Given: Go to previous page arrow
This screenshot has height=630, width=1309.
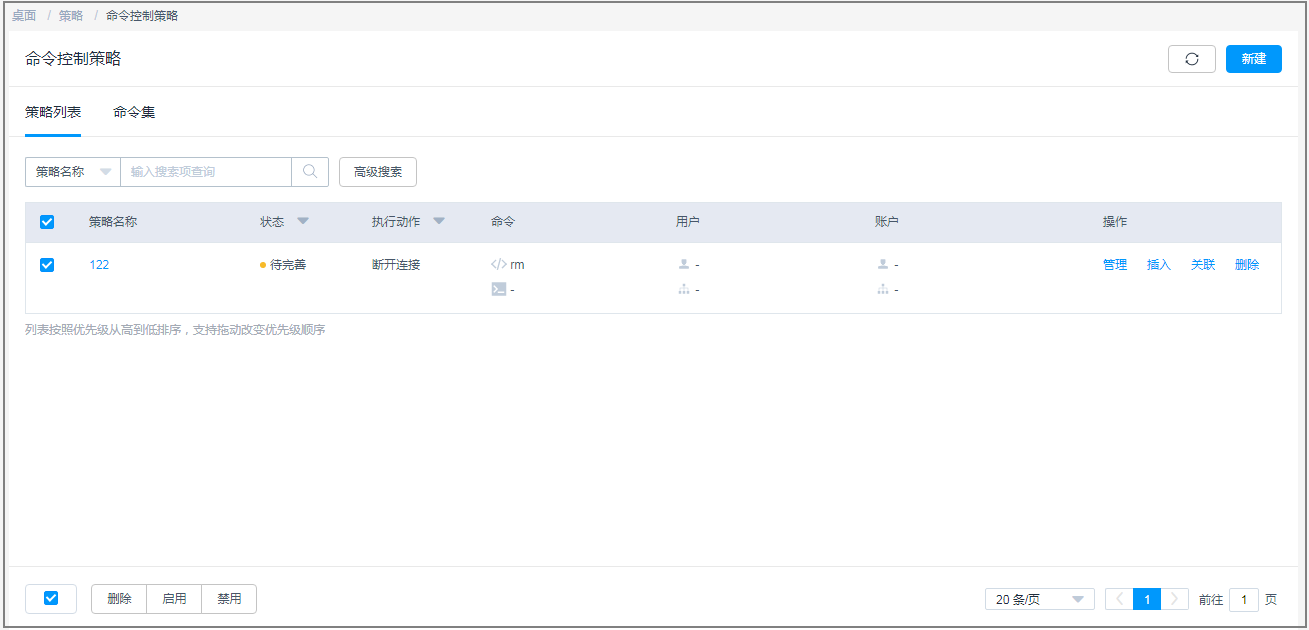Looking at the screenshot, I should point(1119,600).
